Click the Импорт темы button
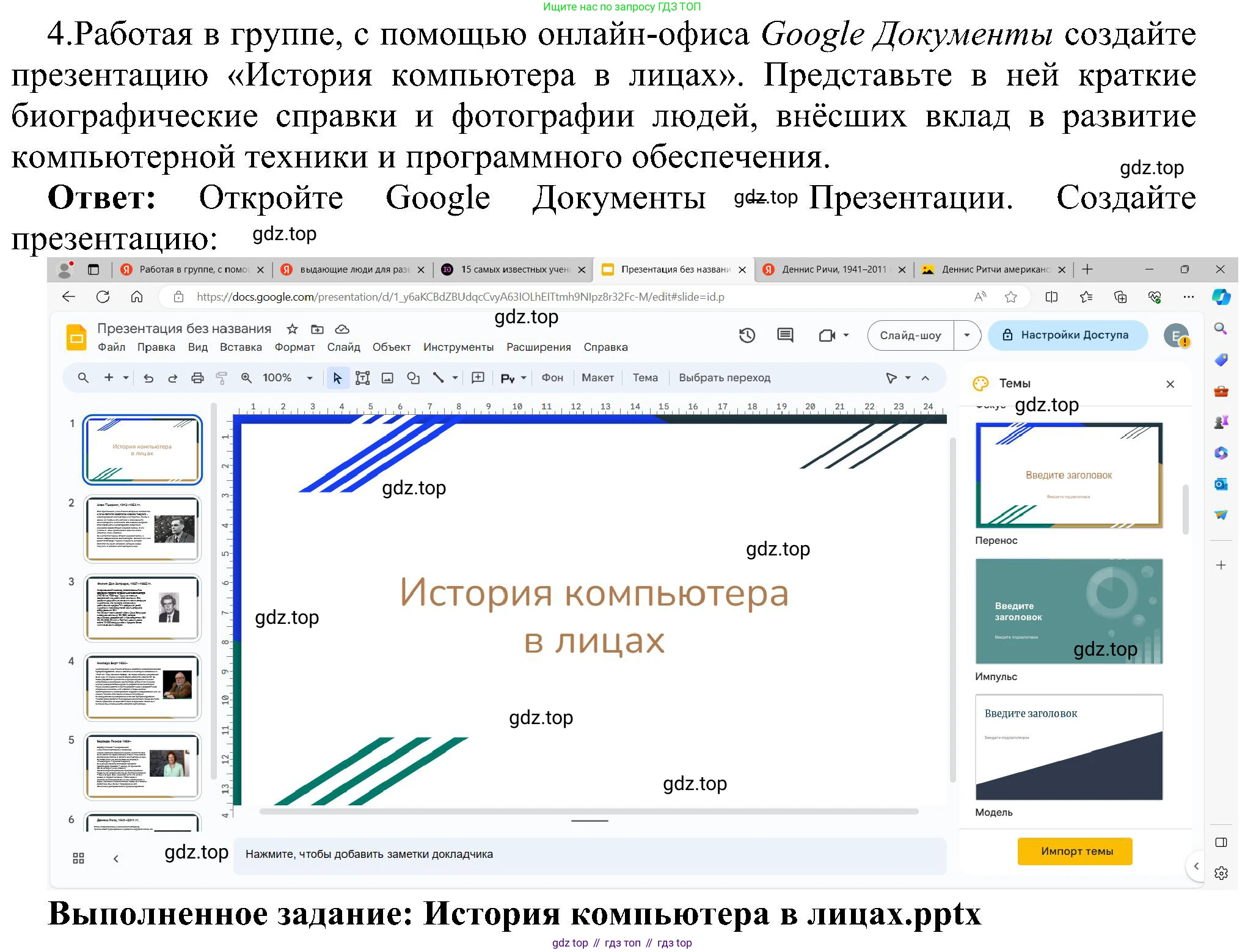 pos(1074,851)
